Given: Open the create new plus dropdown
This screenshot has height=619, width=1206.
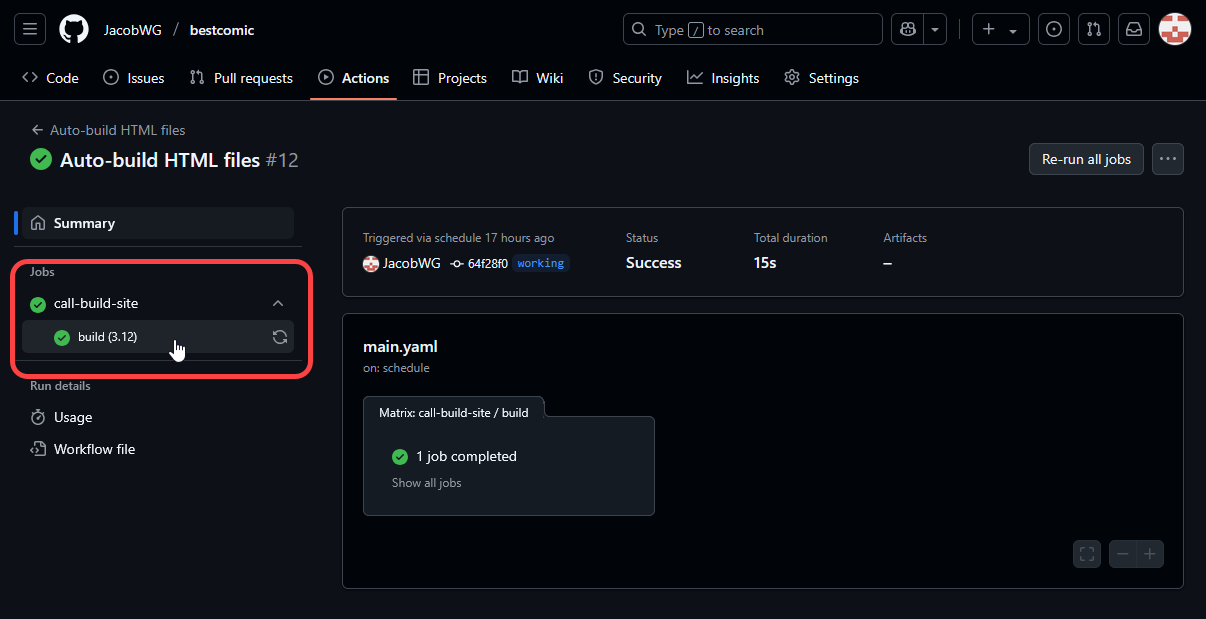Looking at the screenshot, I should click(1000, 30).
